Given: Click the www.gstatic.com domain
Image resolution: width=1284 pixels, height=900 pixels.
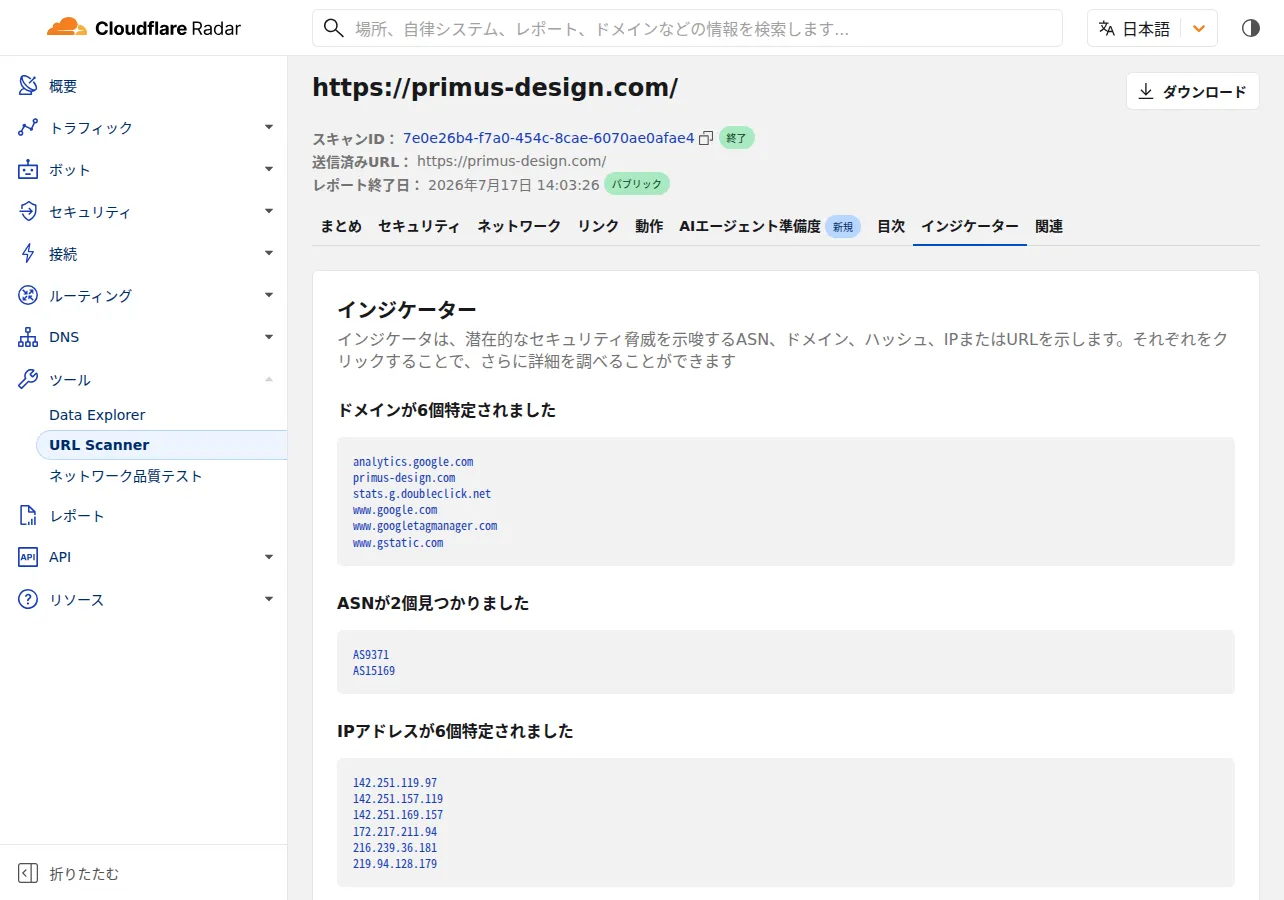Looking at the screenshot, I should [398, 543].
